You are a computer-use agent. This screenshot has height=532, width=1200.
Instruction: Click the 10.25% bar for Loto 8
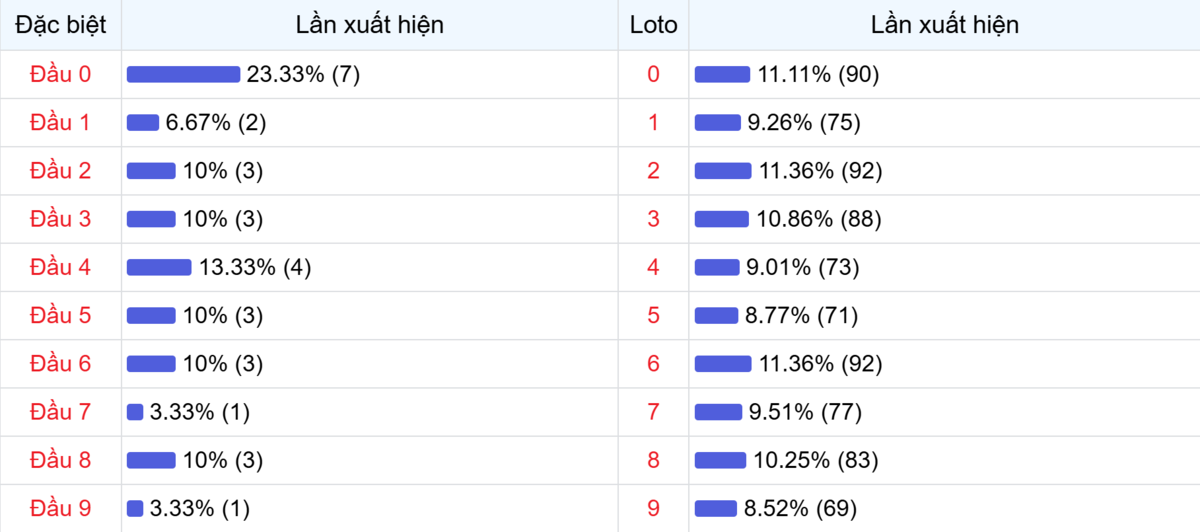pos(720,460)
